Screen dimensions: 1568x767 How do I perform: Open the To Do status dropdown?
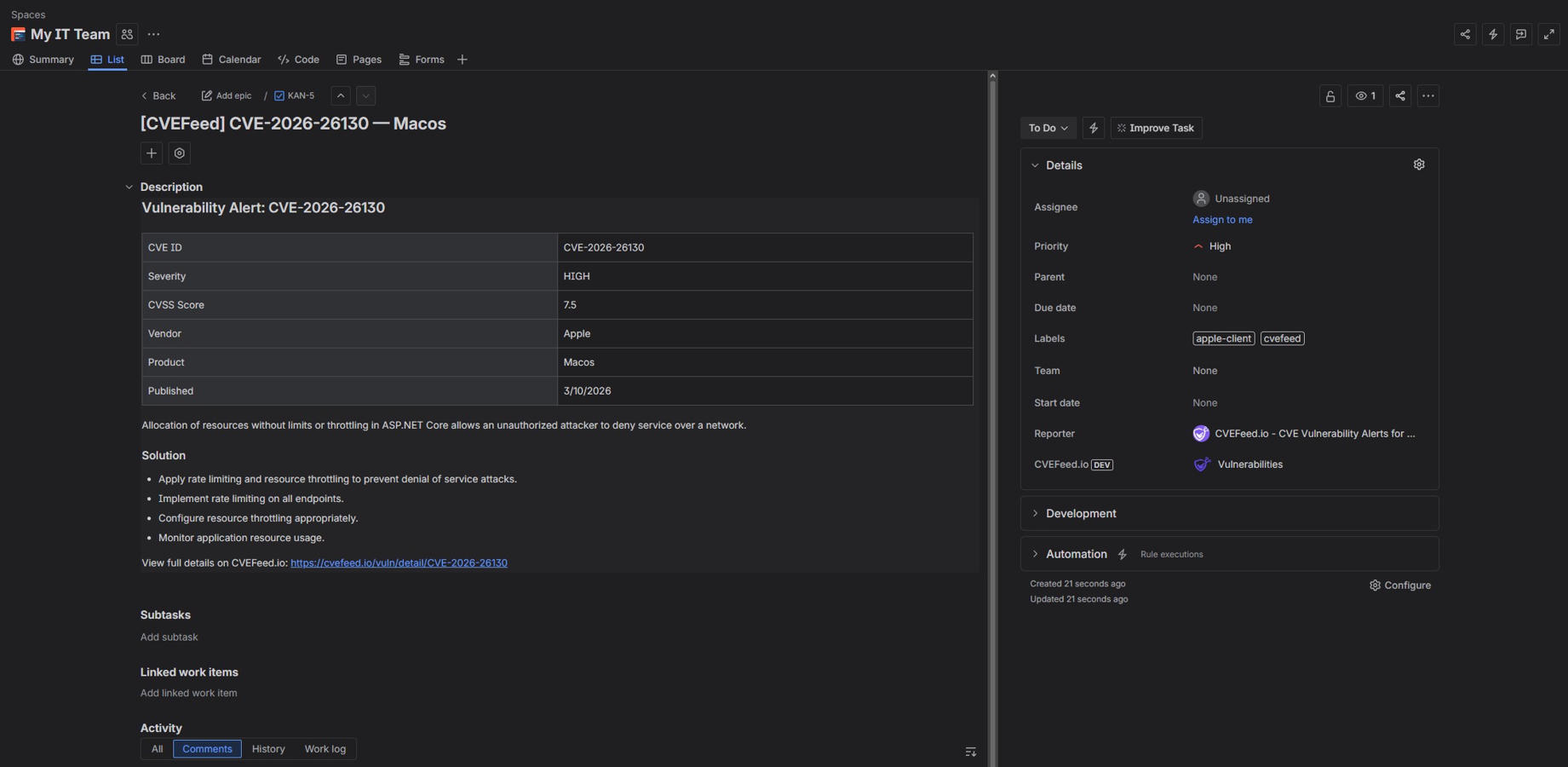1048,127
